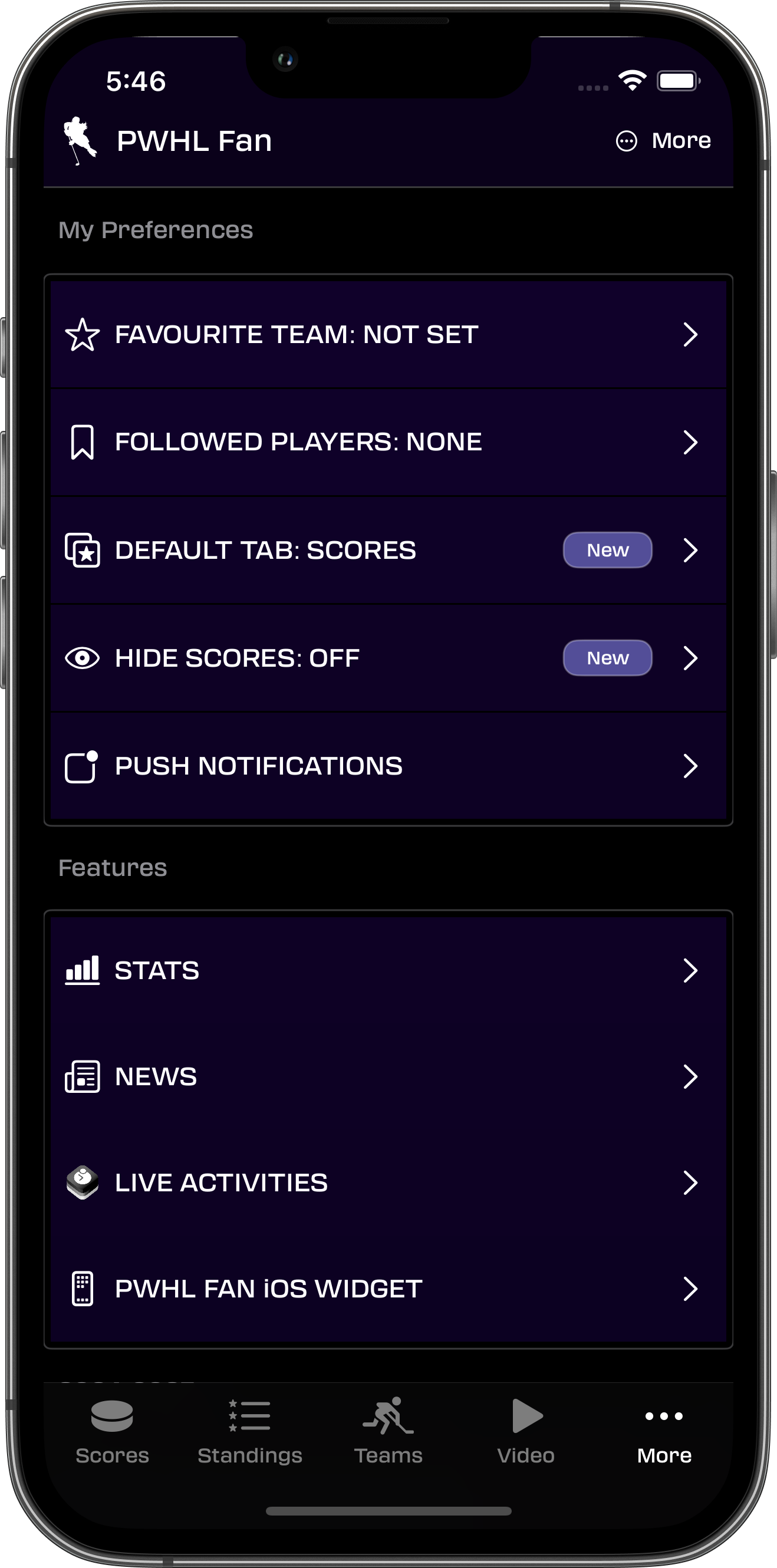Tap the star icon for Favourite Team
The height and width of the screenshot is (1568, 777).
click(82, 335)
